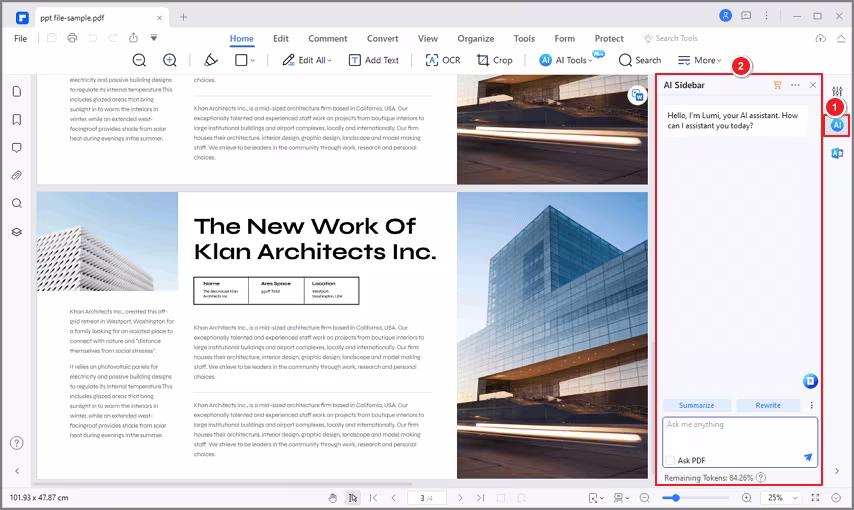Open the bookmarks panel in left sidebar
This screenshot has height=510, width=854.
coord(17,119)
